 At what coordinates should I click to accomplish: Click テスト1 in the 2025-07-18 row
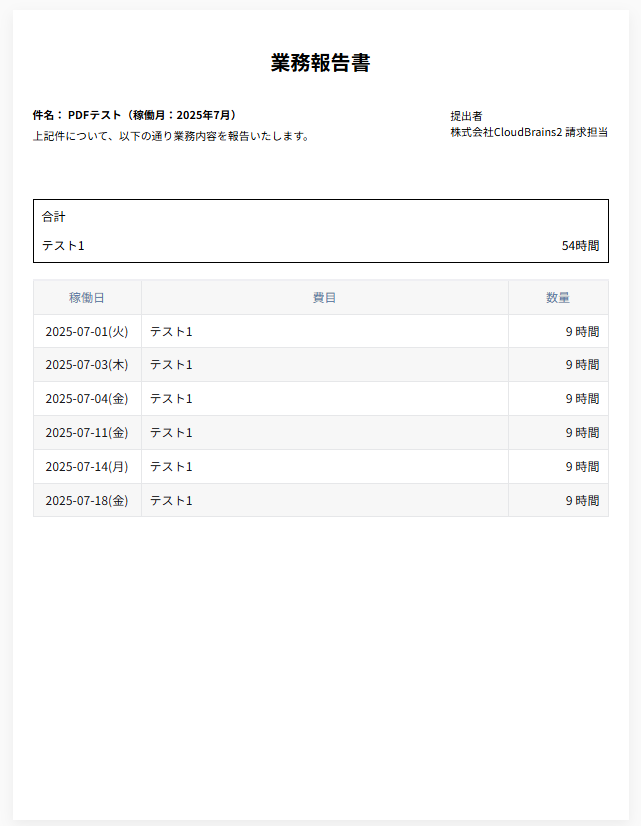coord(171,500)
